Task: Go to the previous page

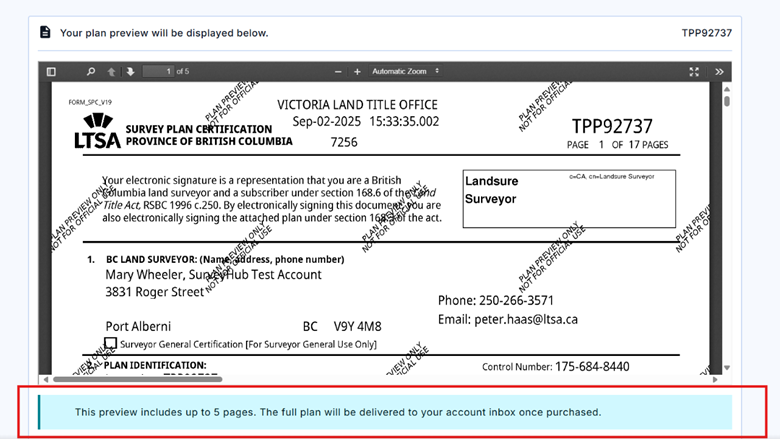Action: click(110, 72)
